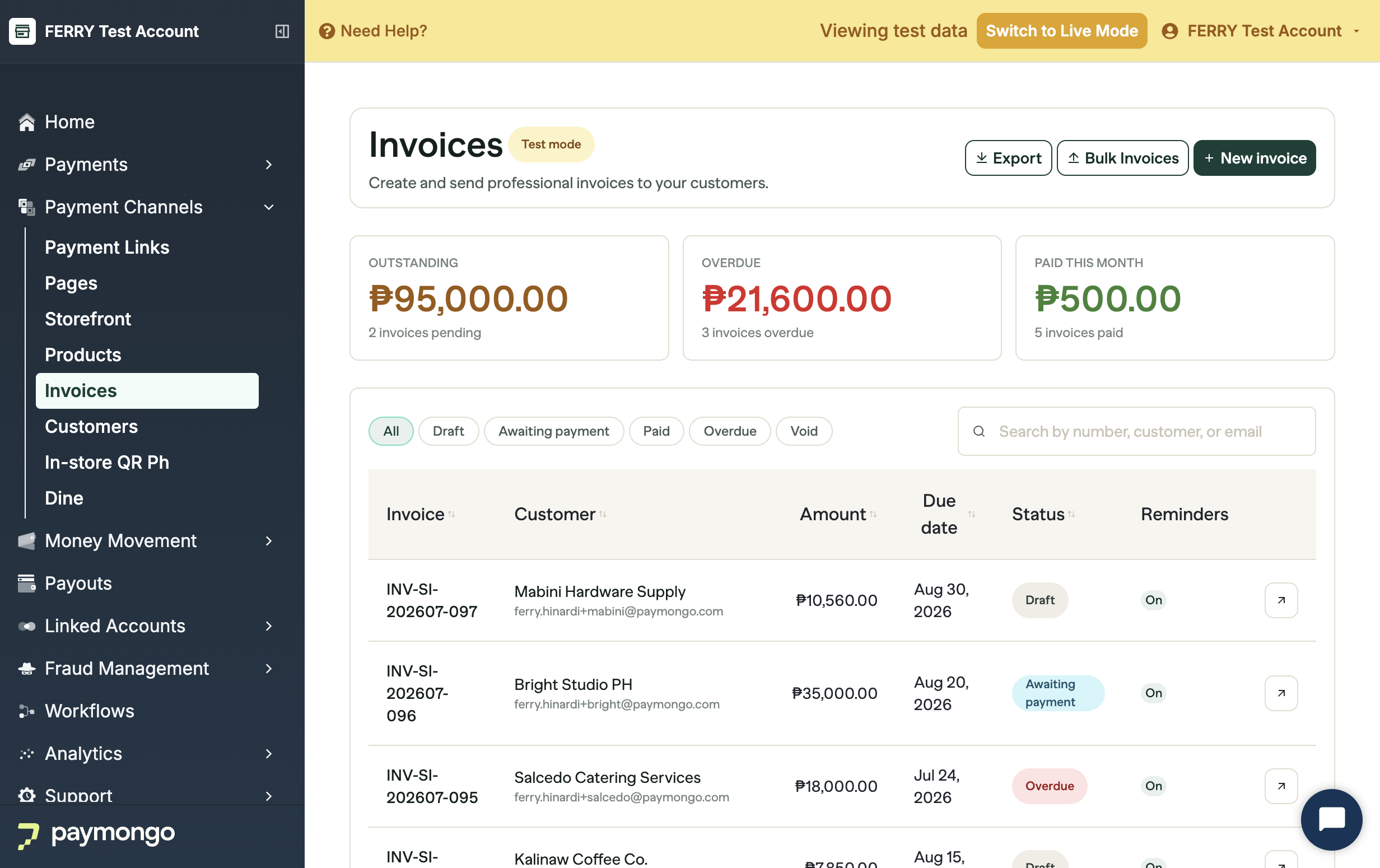
Task: Toggle reminders On for Mabini Hardware Supply
Action: [x=1154, y=600]
